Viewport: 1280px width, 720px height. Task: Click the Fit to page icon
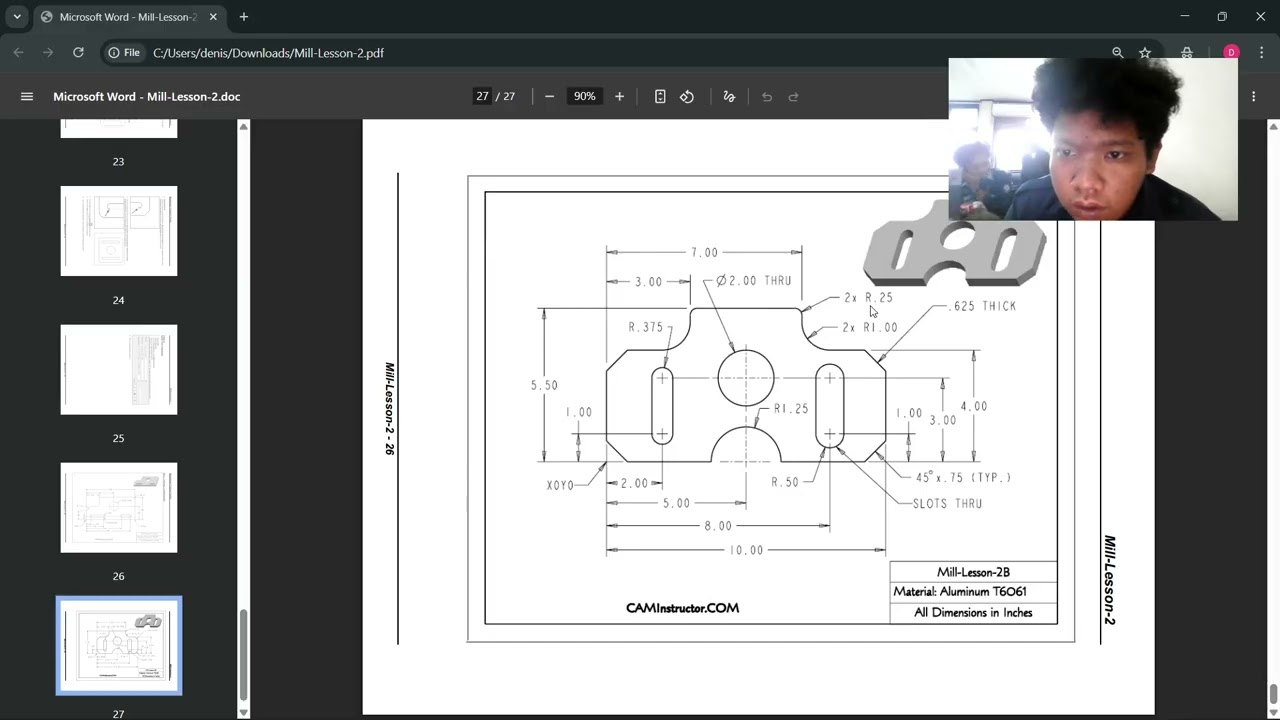[x=660, y=97]
